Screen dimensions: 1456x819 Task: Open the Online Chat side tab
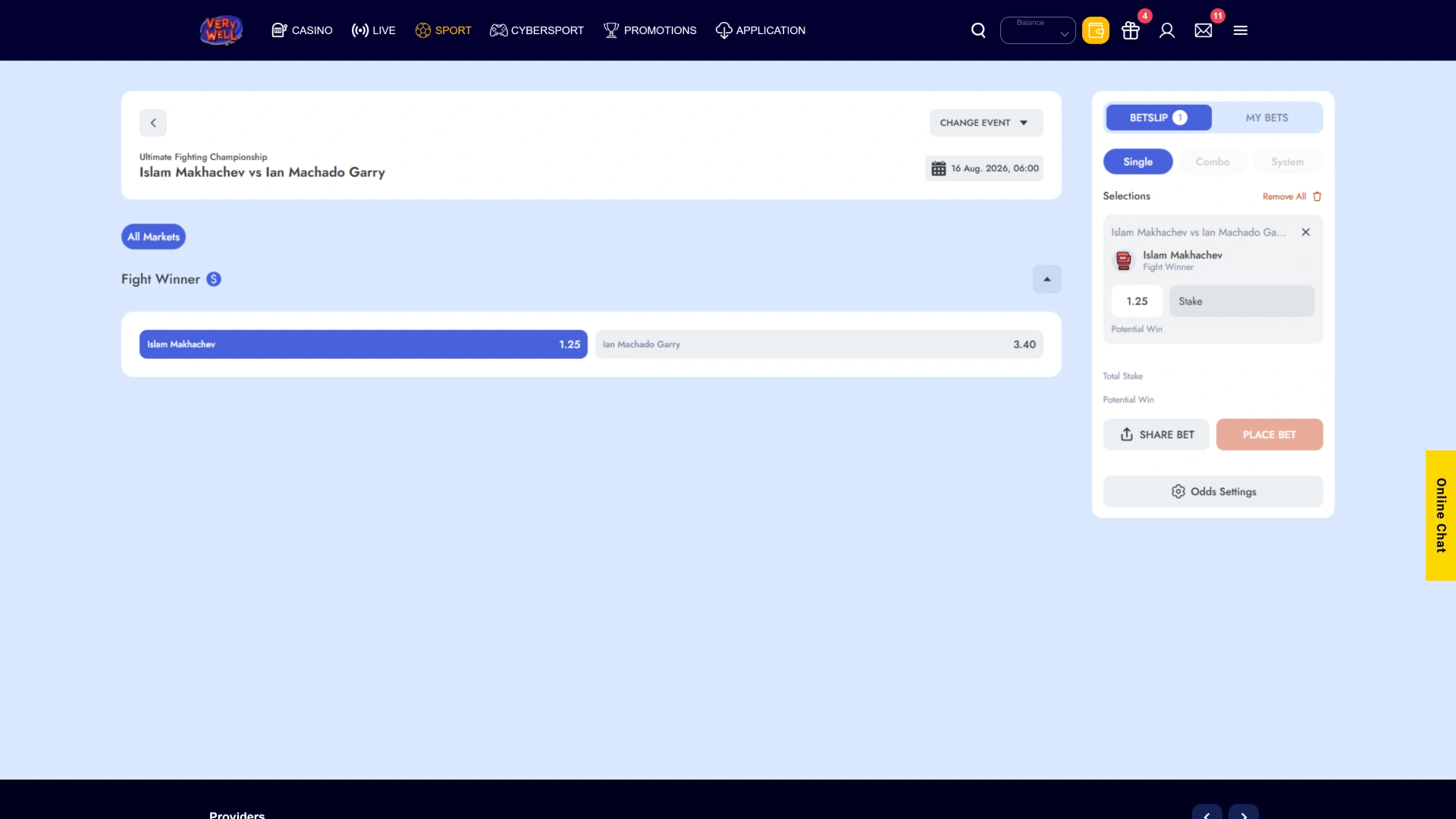[1441, 516]
